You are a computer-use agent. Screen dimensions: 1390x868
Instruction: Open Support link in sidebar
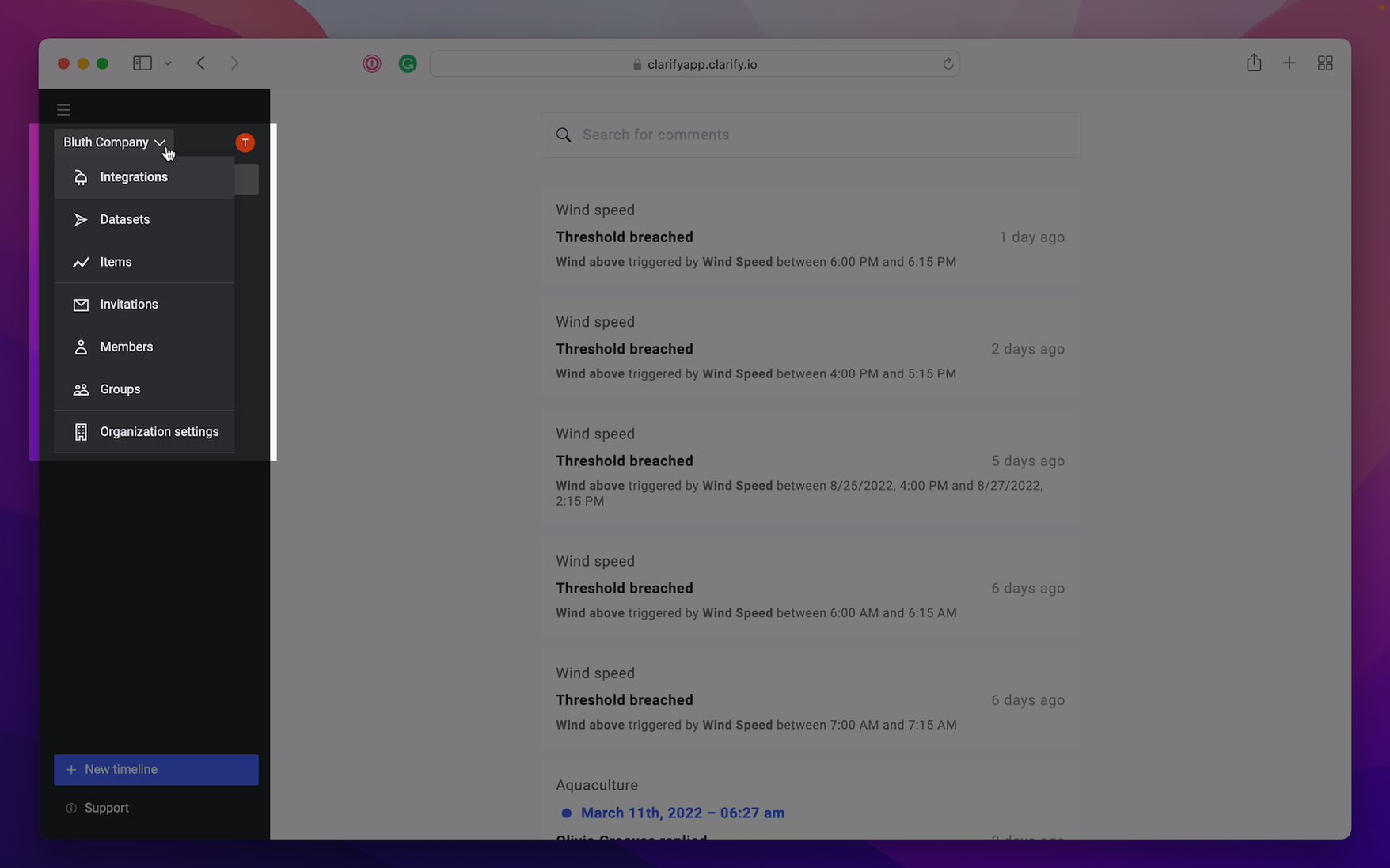coord(97,808)
